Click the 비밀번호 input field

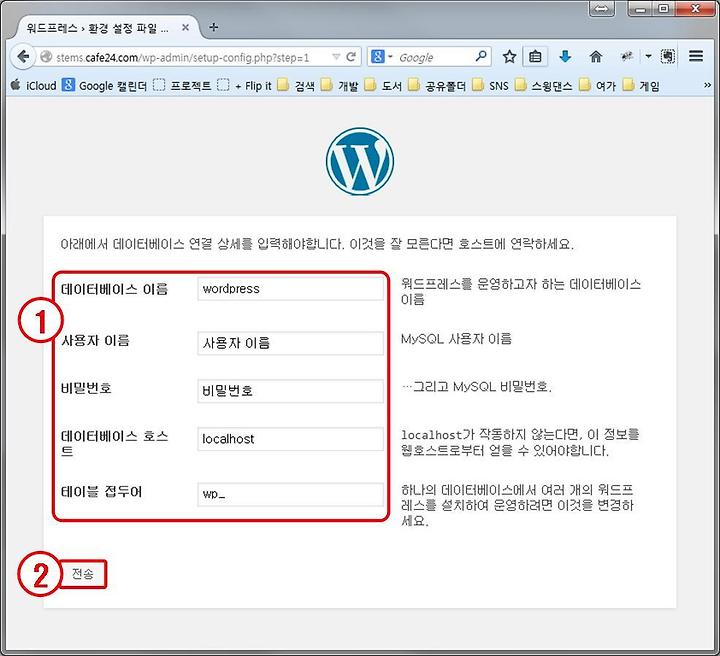tap(291, 391)
